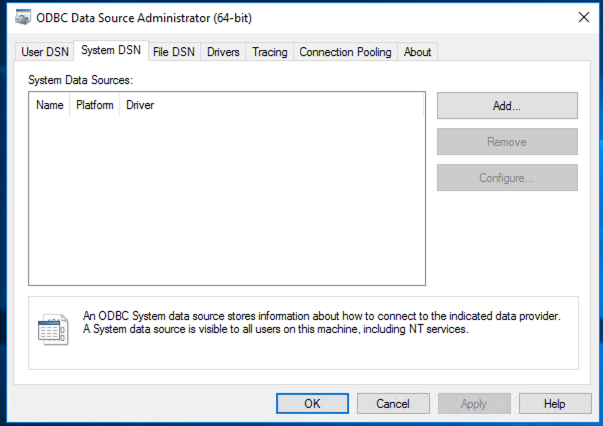Click the Remove button
The height and width of the screenshot is (426, 603).
507,142
